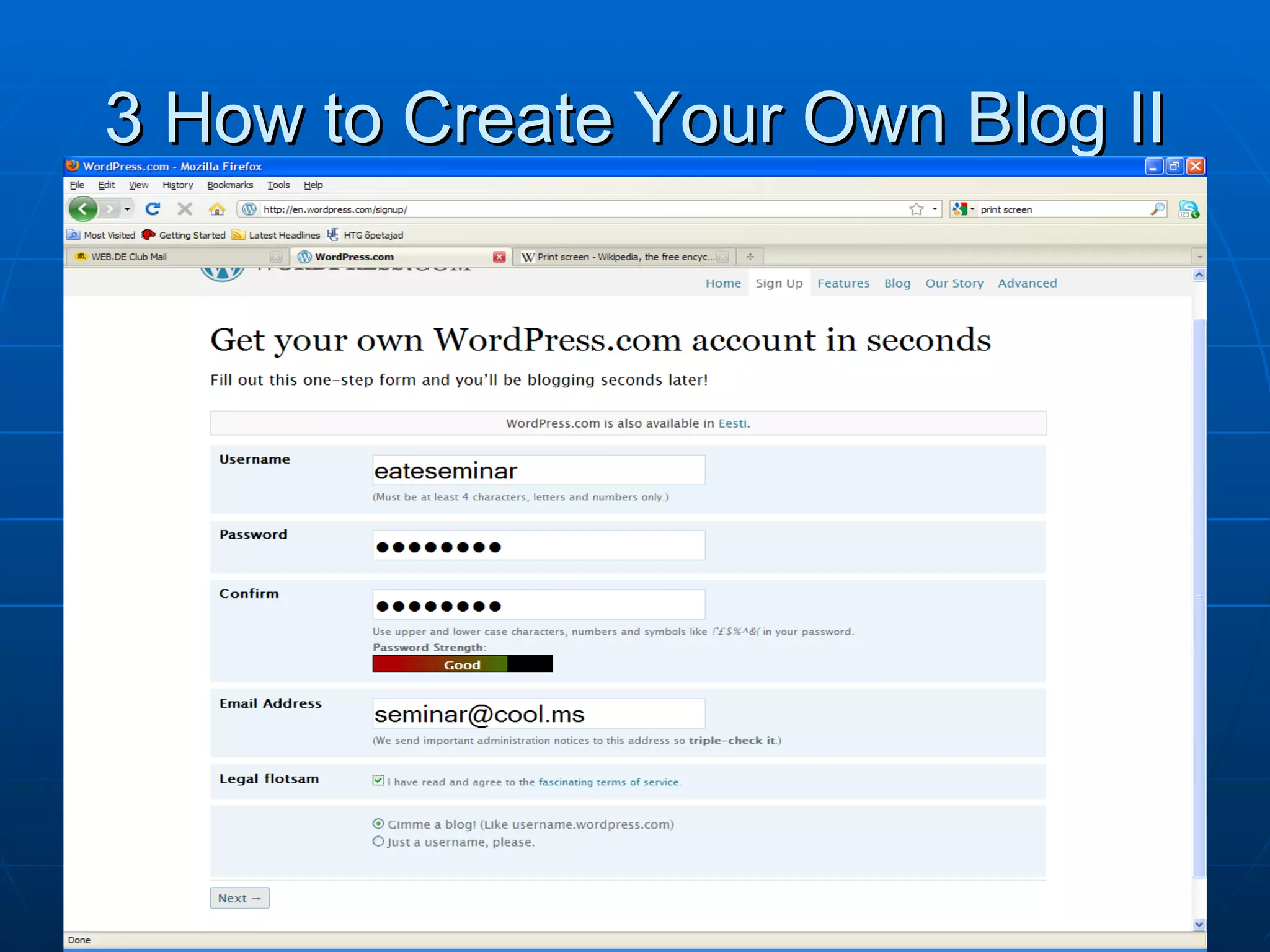1270x952 pixels.
Task: Reload the page with the refresh icon
Action: tap(153, 209)
